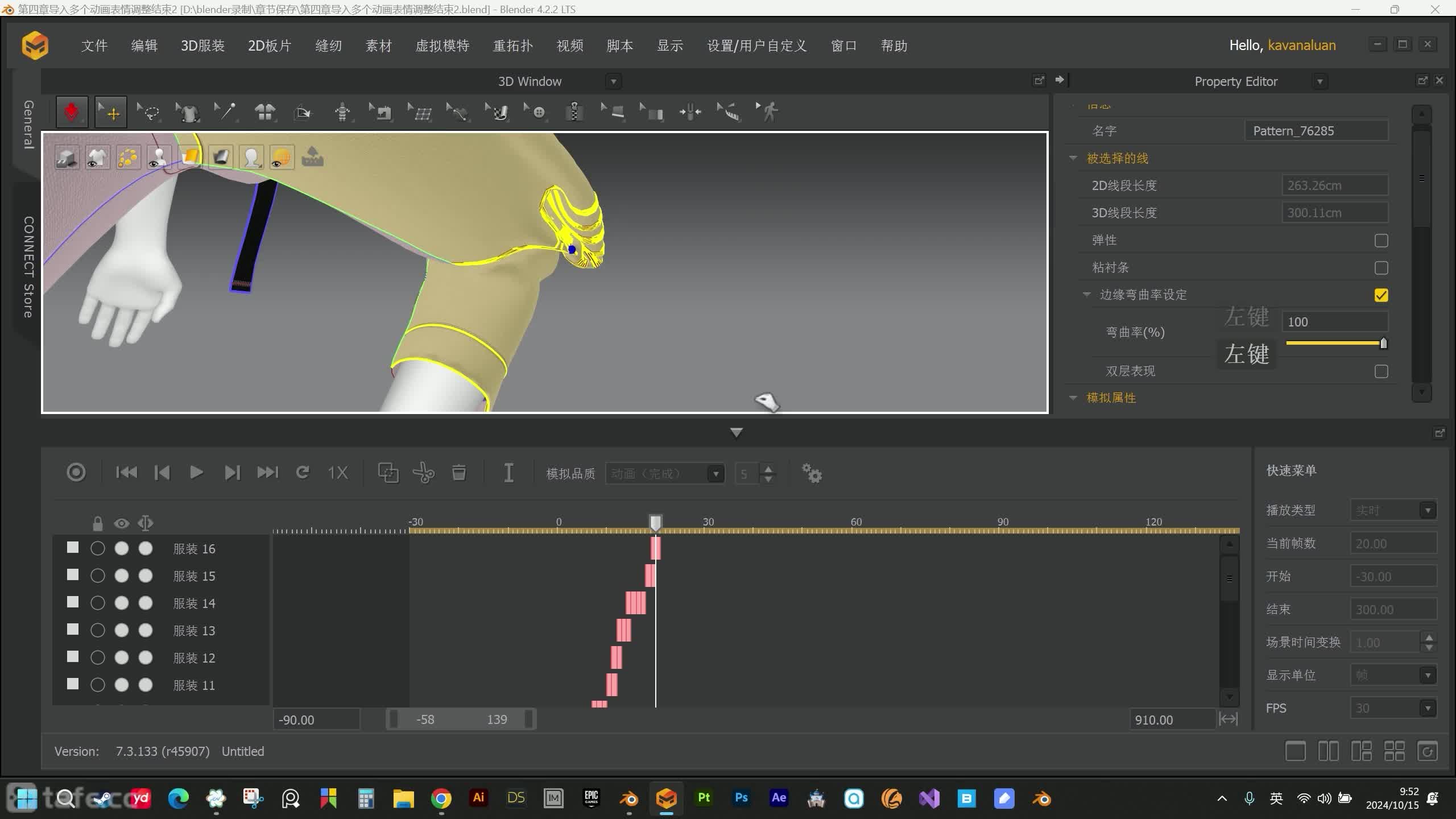
Task: Collapse the 被选择的线 section
Action: coord(1073,158)
